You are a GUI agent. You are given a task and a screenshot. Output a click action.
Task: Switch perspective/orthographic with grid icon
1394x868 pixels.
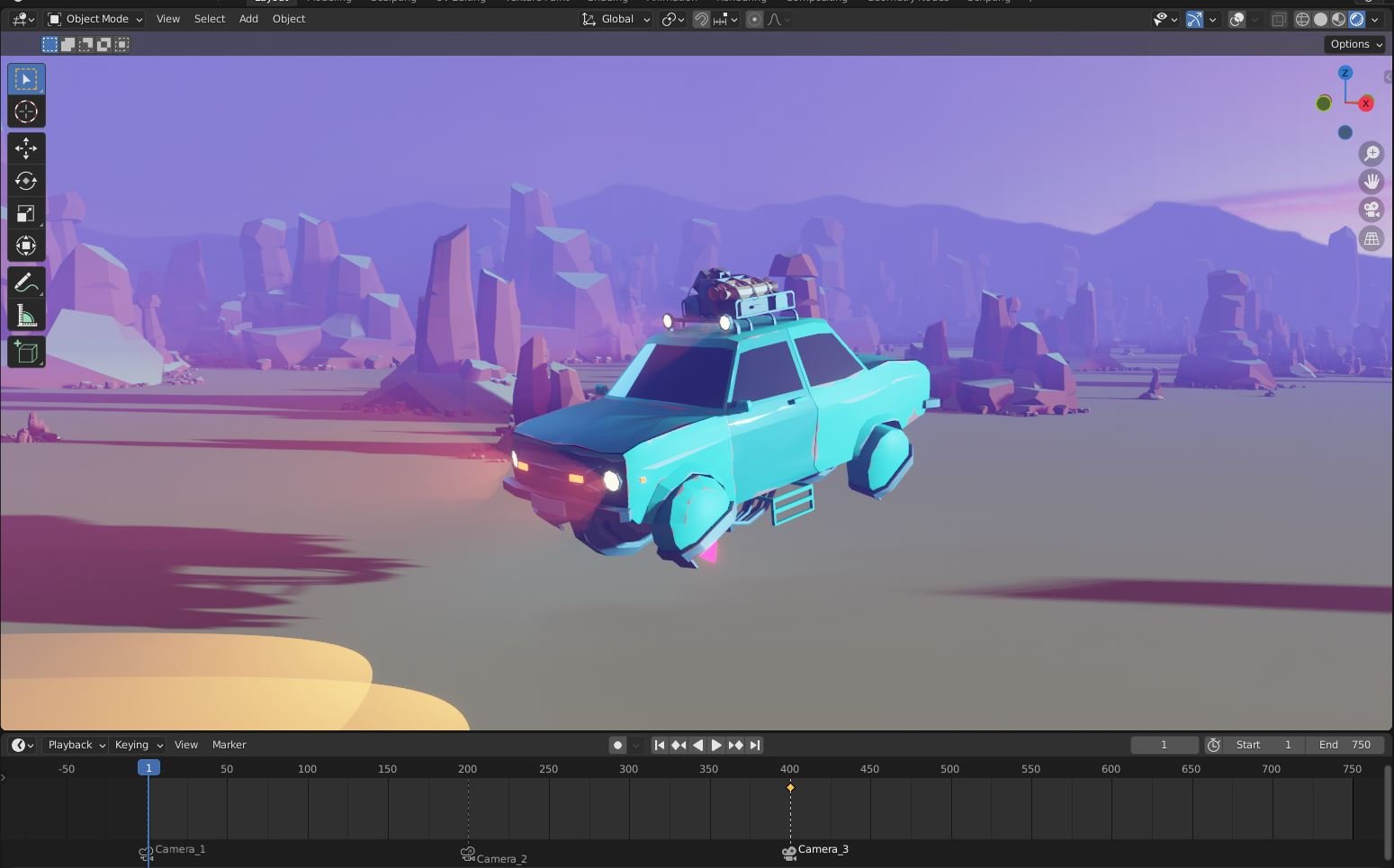click(1372, 239)
